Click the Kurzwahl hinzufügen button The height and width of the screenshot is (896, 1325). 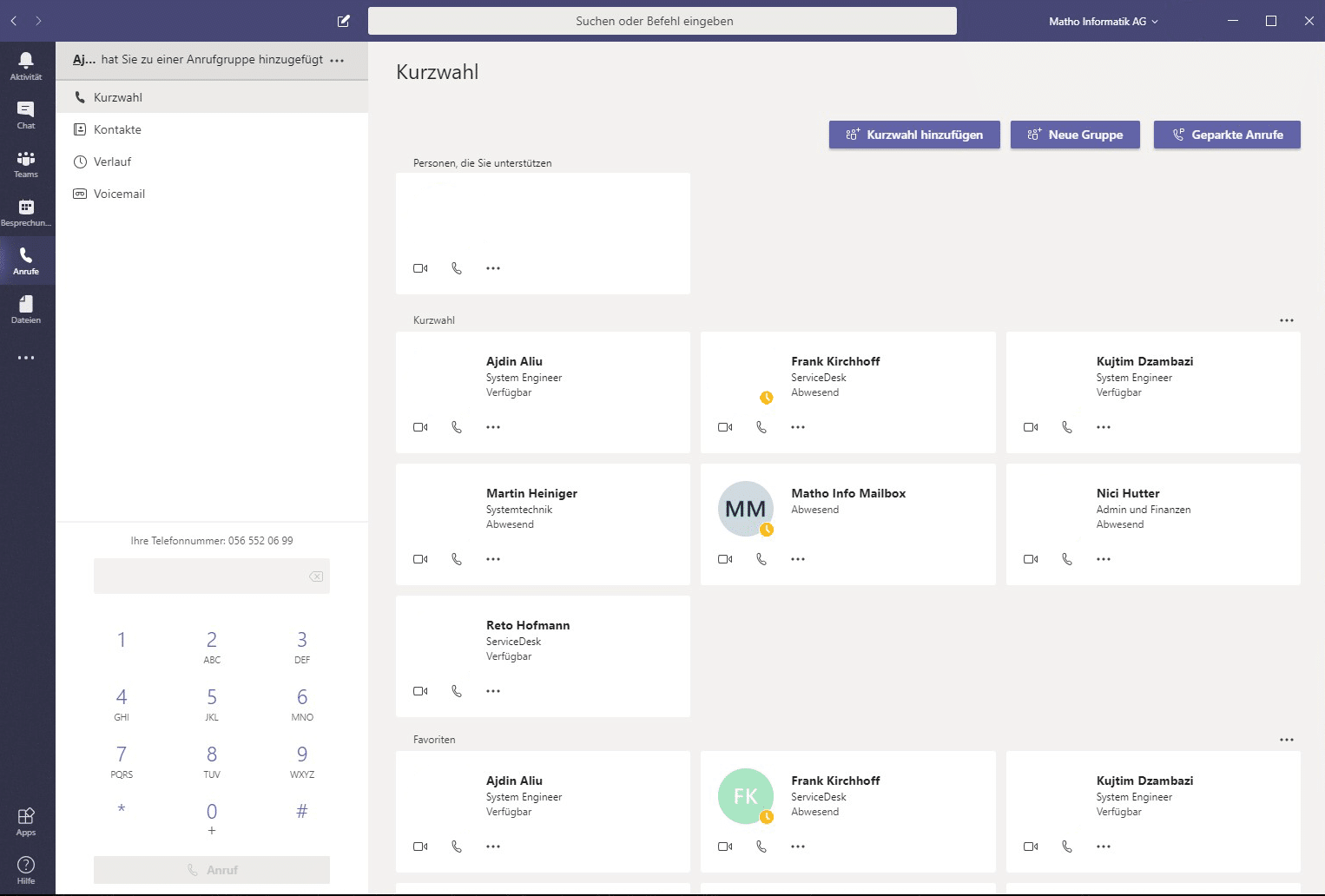(x=914, y=135)
